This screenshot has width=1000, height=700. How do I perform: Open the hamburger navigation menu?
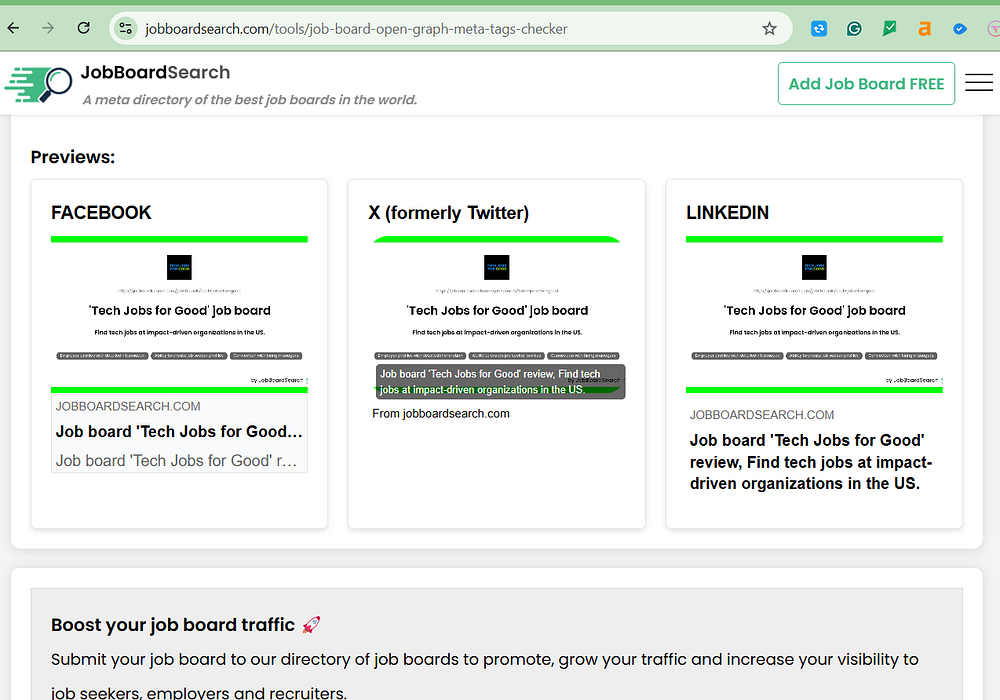point(978,83)
